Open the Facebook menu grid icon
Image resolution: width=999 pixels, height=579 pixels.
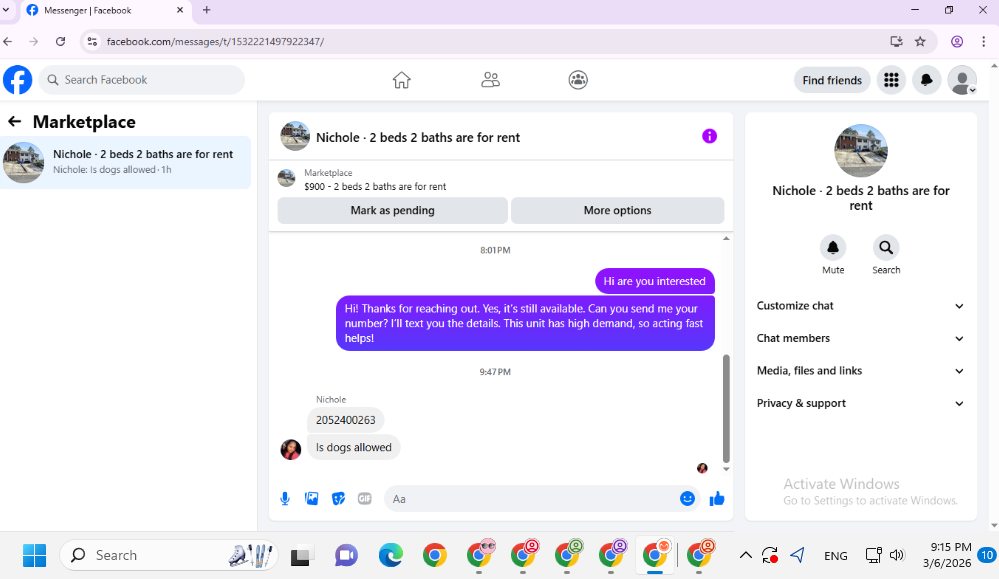click(891, 80)
